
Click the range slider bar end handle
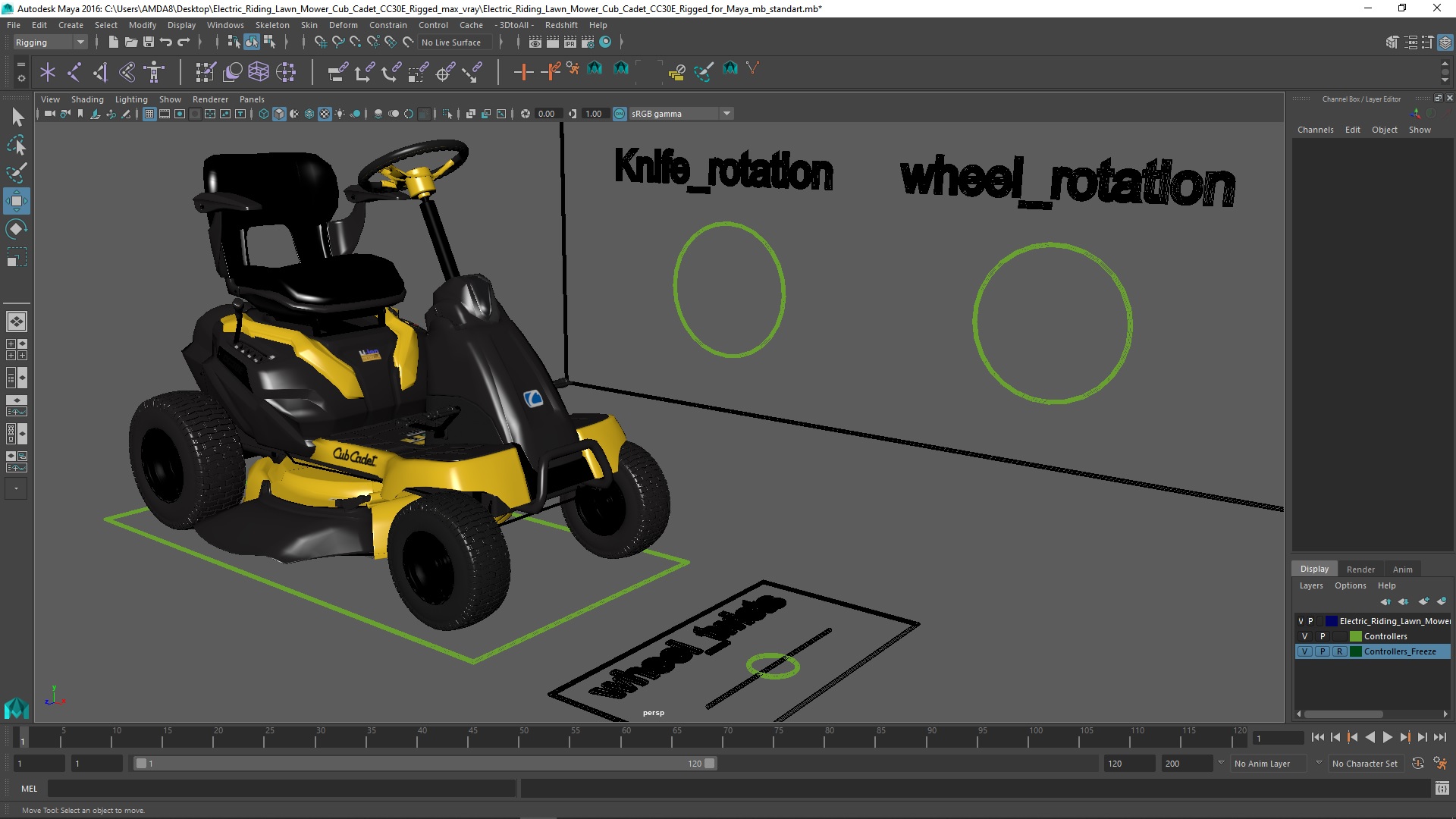[x=710, y=764]
